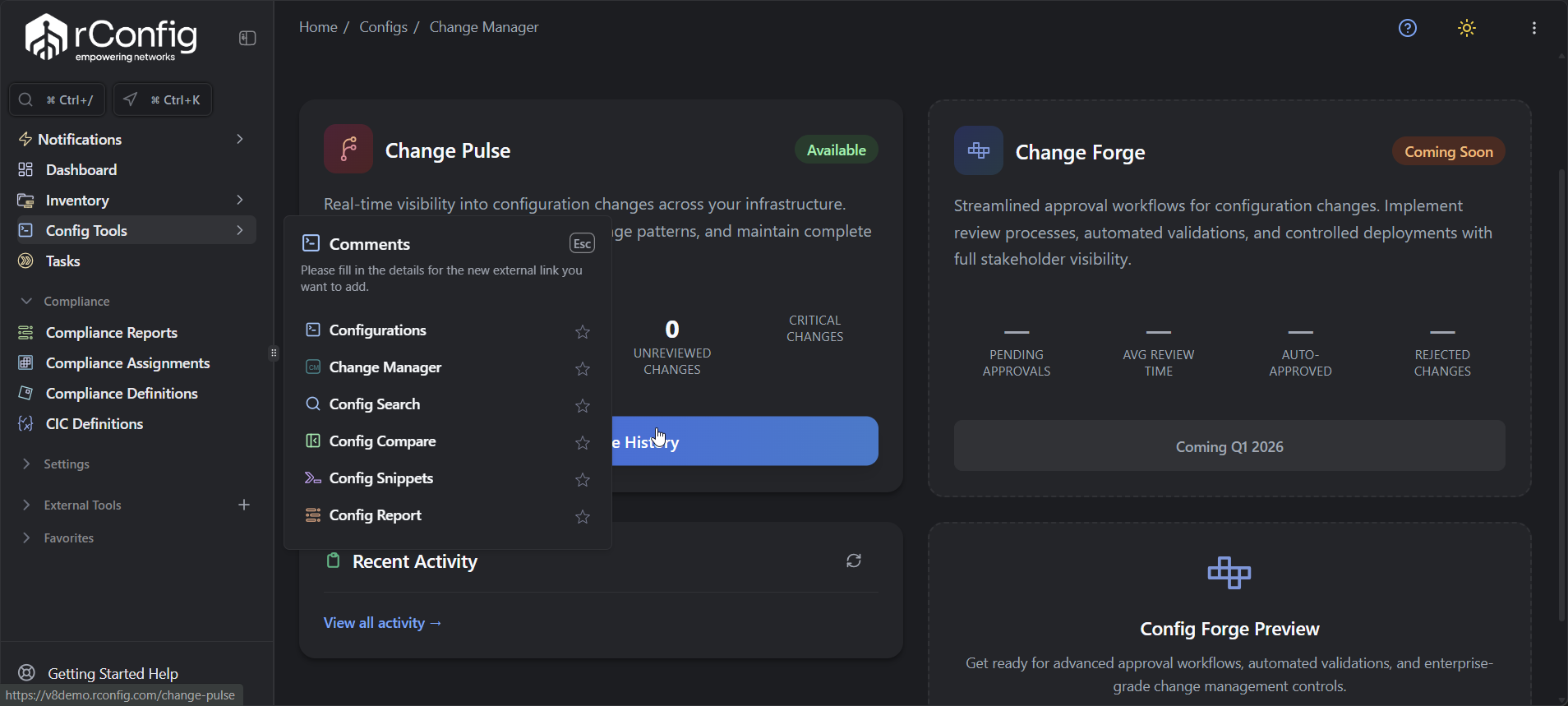Open Compliance Definitions

pyautogui.click(x=122, y=393)
